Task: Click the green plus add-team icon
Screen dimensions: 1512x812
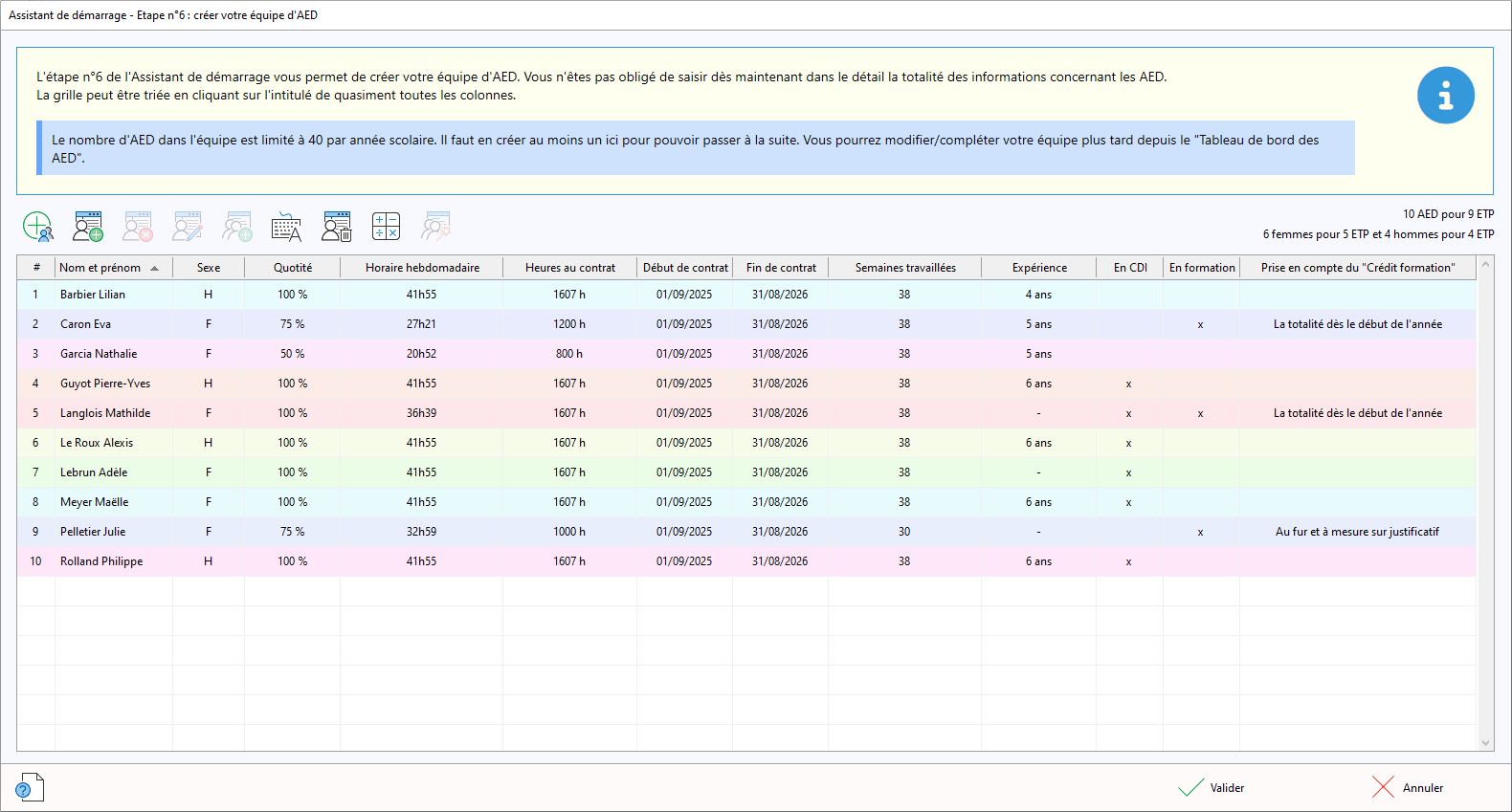Action: [x=37, y=227]
